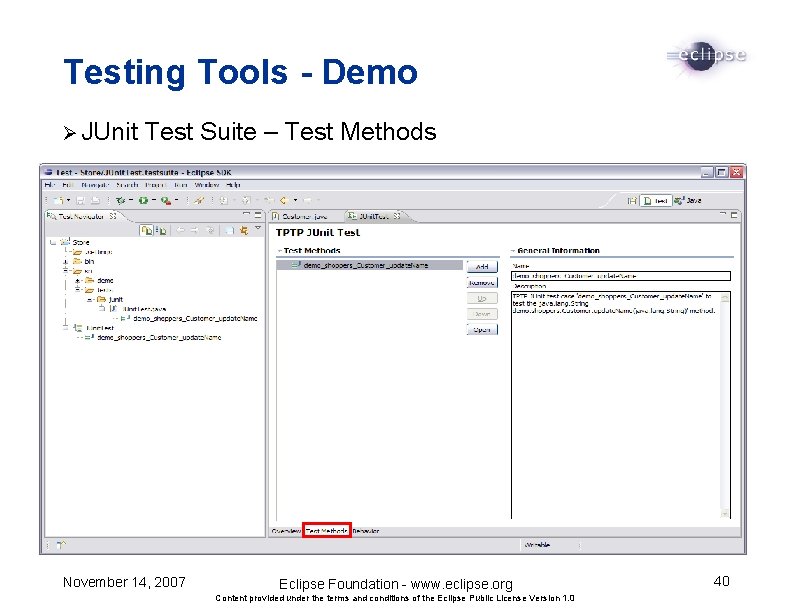Image resolution: width=792 pixels, height=612 pixels.
Task: Click the Add button
Action: click(x=482, y=267)
